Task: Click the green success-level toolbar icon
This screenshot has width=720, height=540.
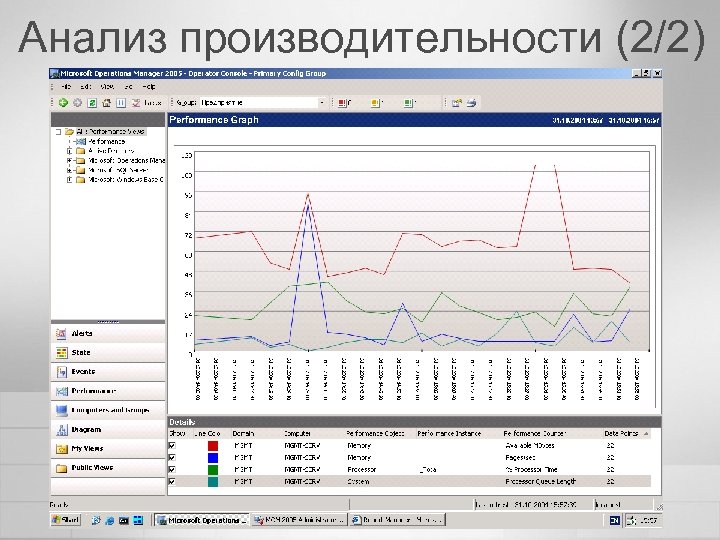Action: pyautogui.click(x=410, y=103)
